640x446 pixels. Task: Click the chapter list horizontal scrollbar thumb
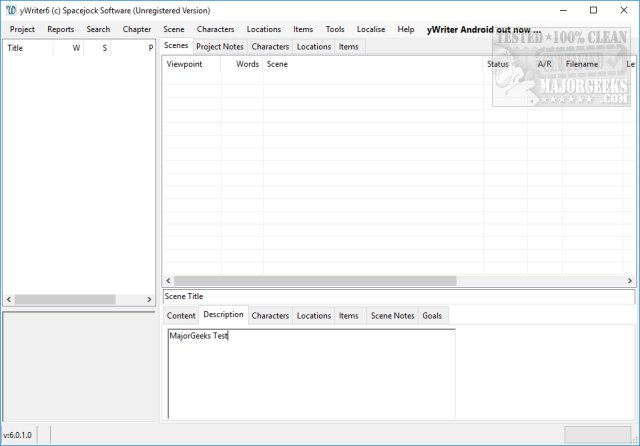click(65, 300)
